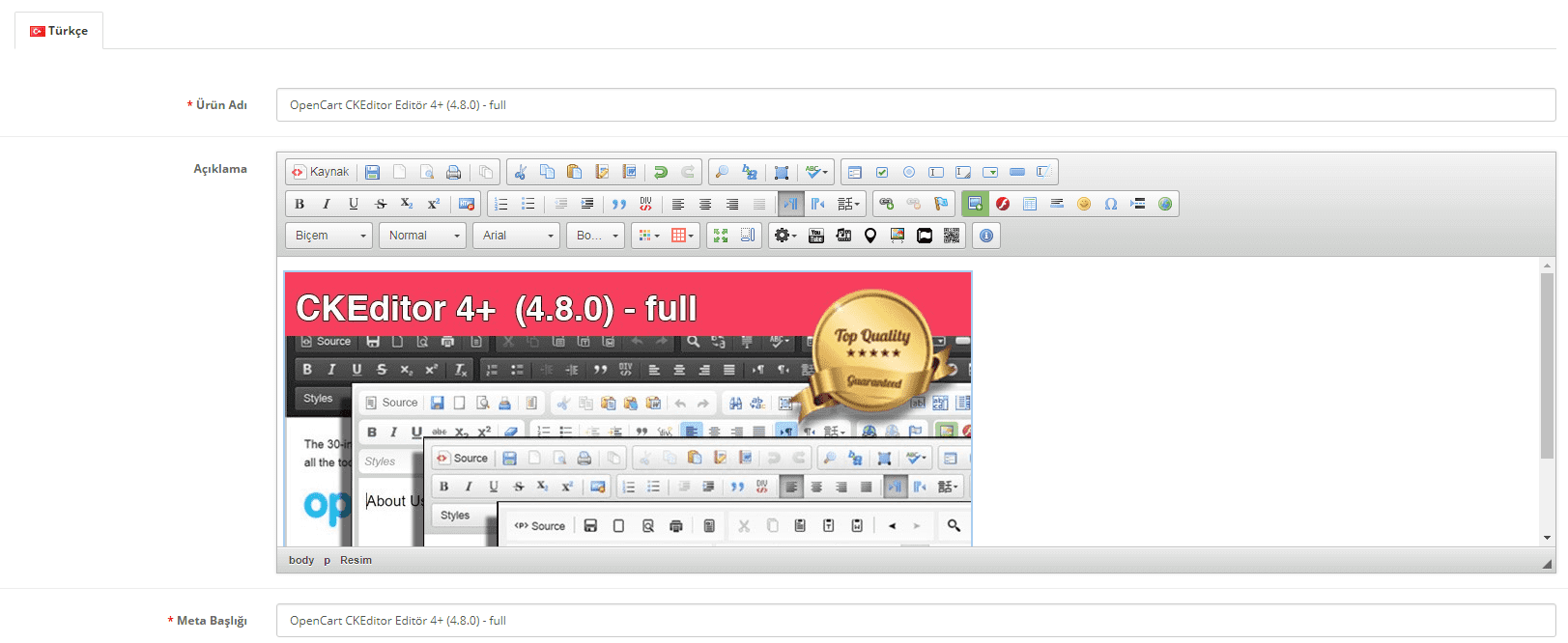Click the Ürün Adı input field
The width and height of the screenshot is (1568, 643).
pos(916,105)
